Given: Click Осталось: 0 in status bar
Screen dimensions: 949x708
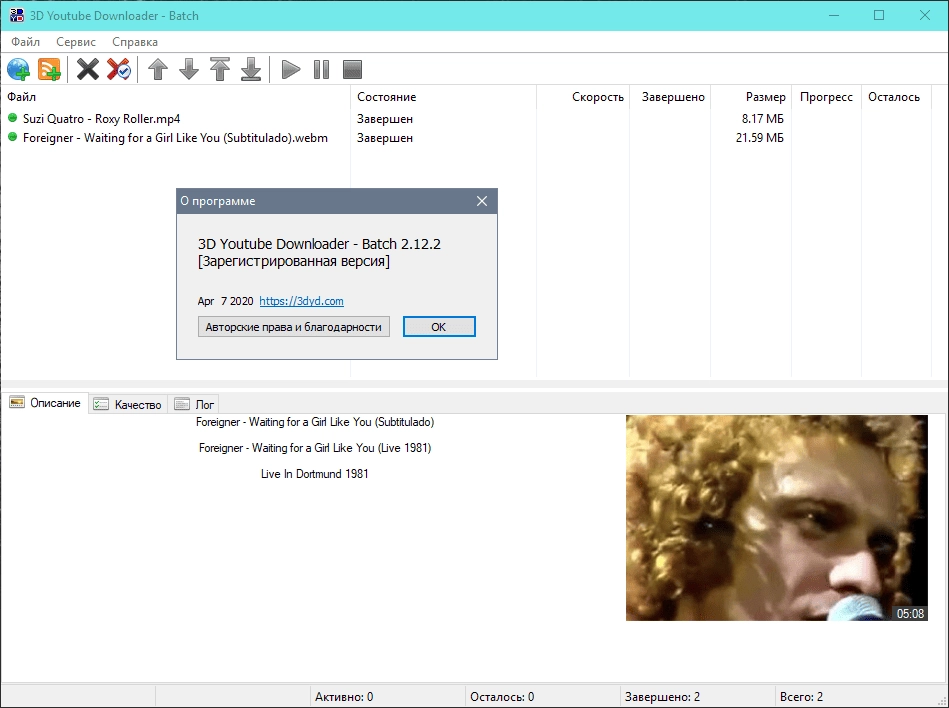Looking at the screenshot, I should coord(502,697).
